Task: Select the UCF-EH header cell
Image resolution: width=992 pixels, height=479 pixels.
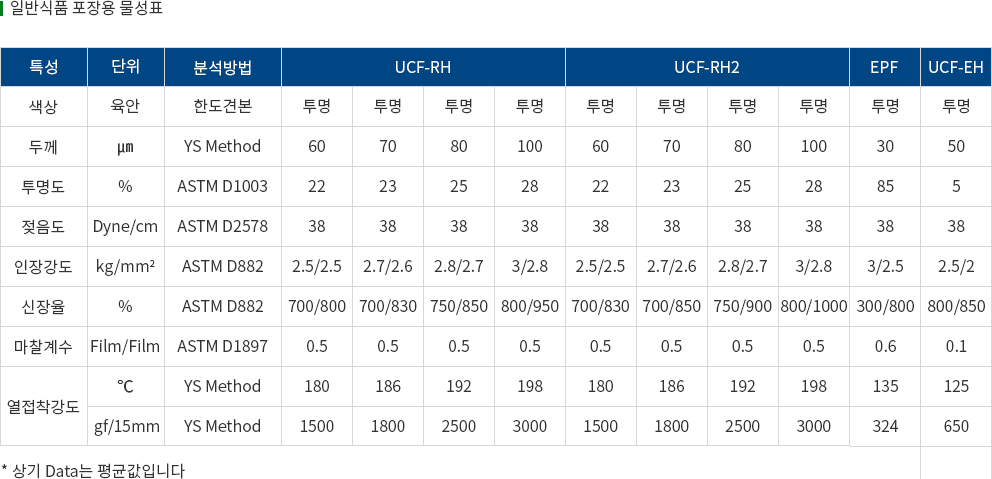Action: tap(956, 67)
